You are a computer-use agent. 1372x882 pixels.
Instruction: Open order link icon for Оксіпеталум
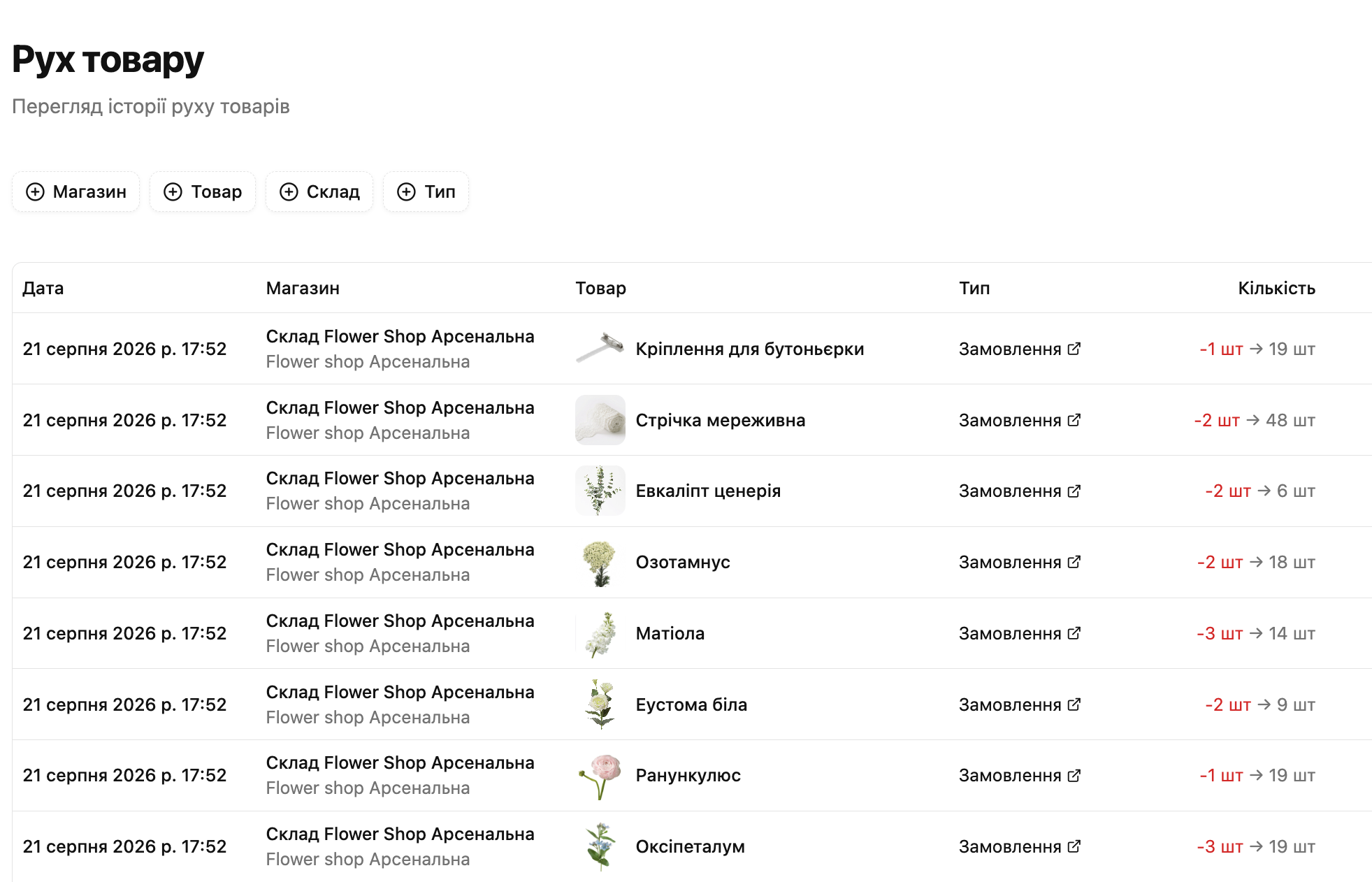click(x=1074, y=846)
